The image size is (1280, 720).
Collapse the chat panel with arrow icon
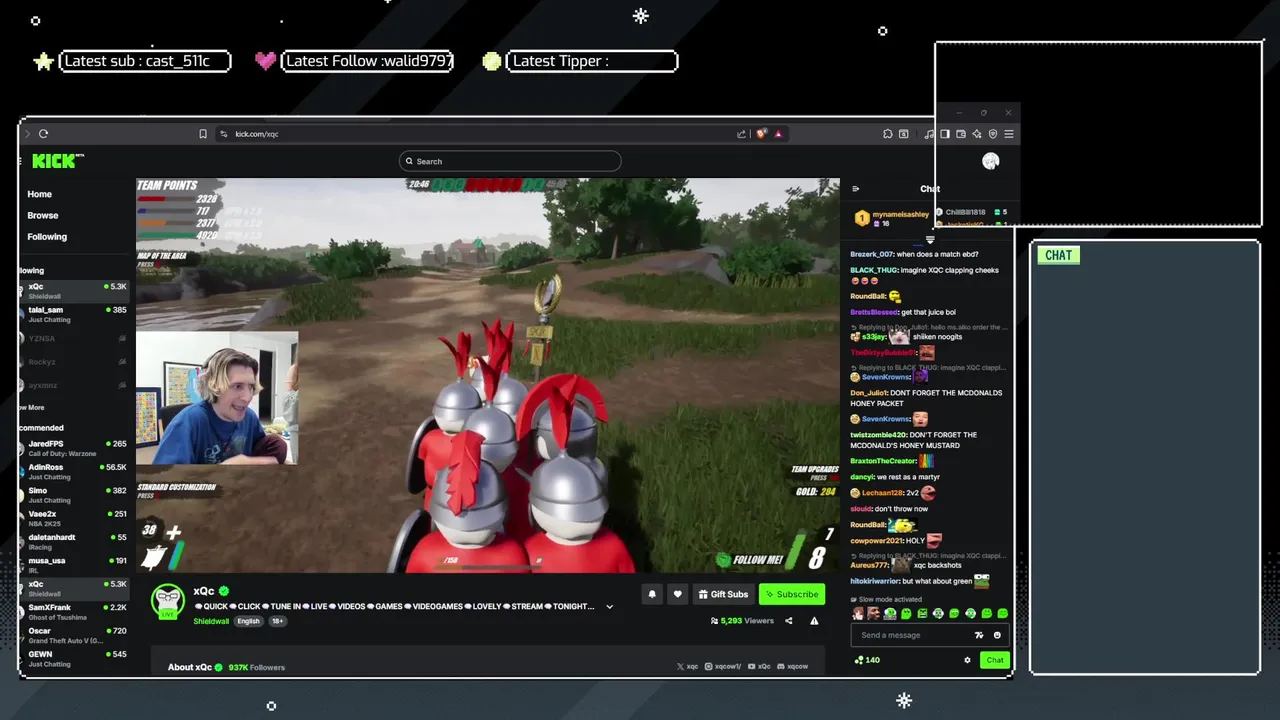[855, 188]
